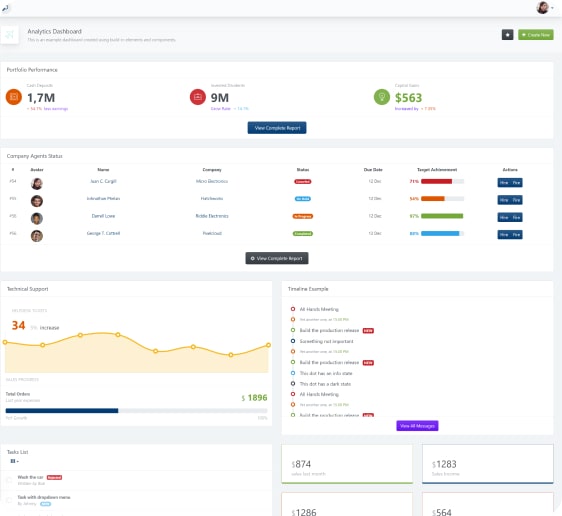Image resolution: width=562 pixels, height=516 pixels.
Task: Check the 'Task with dropdown menu' checkbox
Action: (9, 500)
